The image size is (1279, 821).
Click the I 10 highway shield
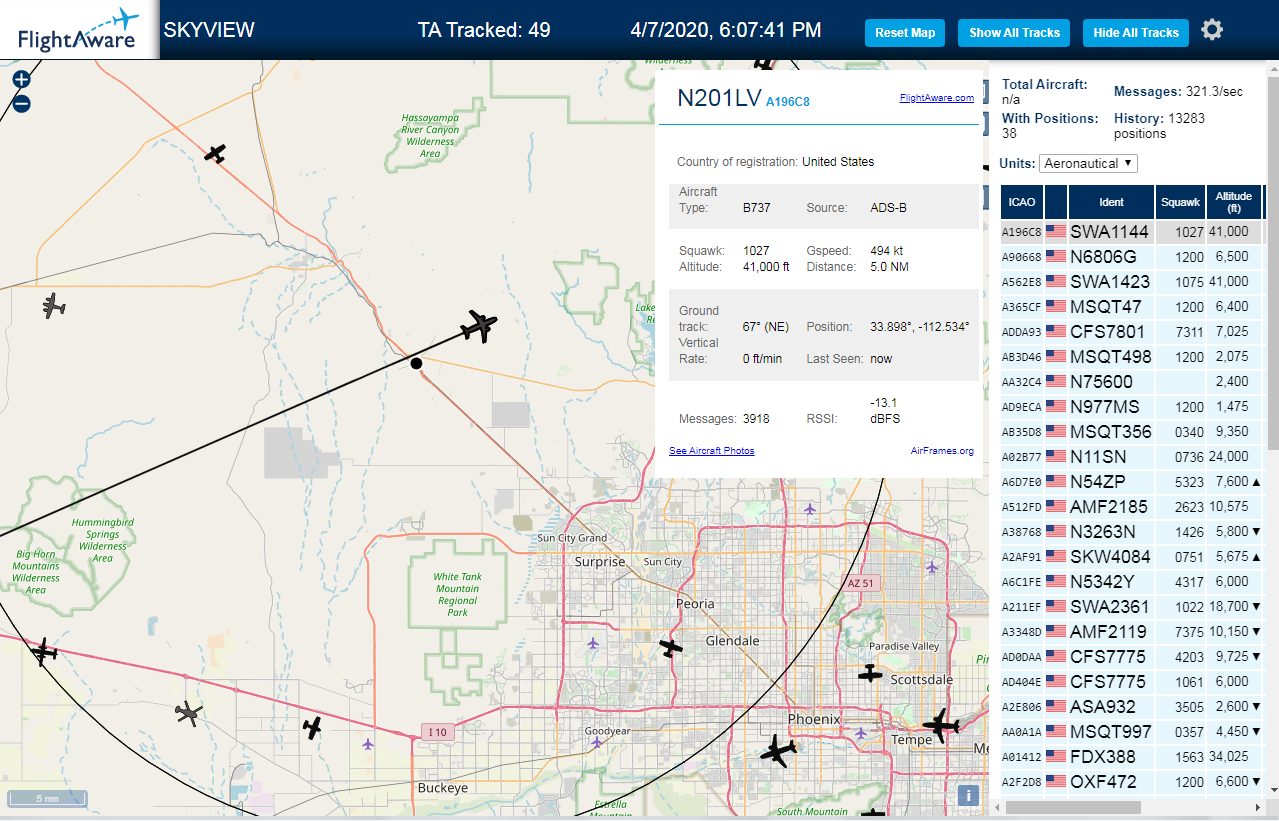(x=437, y=732)
